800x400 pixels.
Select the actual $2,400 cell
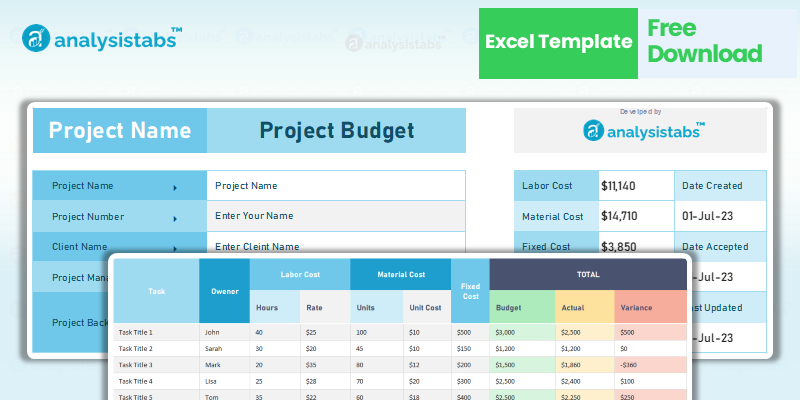click(x=585, y=381)
